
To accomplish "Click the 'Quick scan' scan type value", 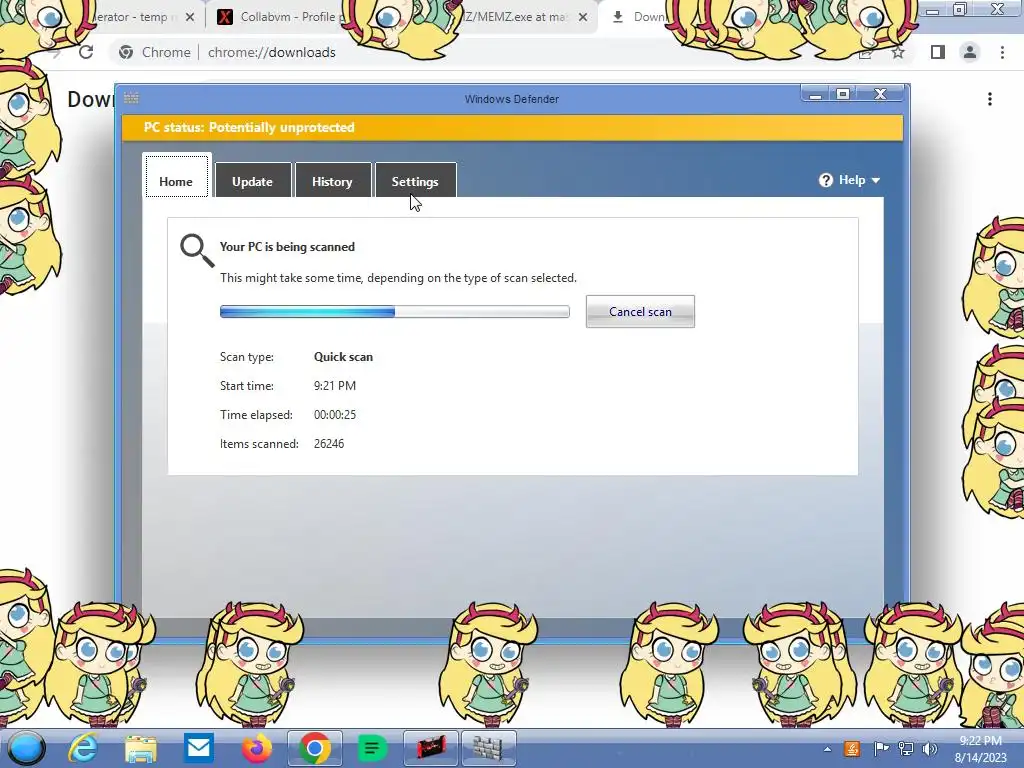I will point(344,357).
